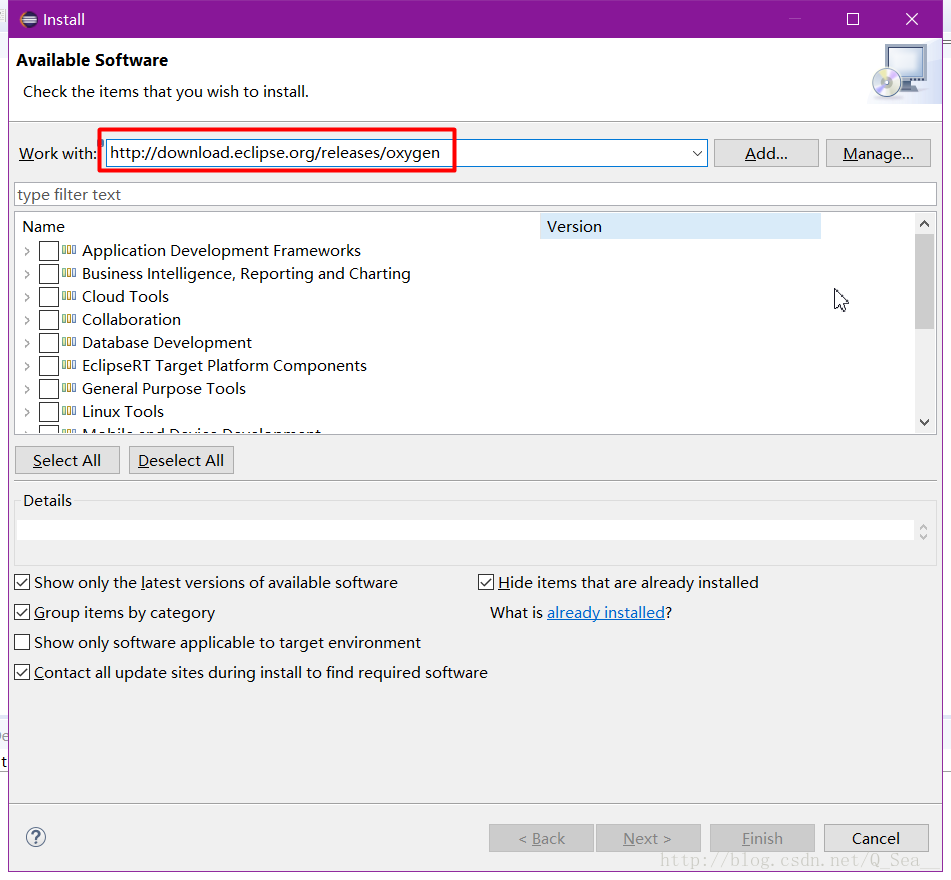Click the category icon beside General Purpose Tools
The width and height of the screenshot is (951, 880).
[x=69, y=388]
